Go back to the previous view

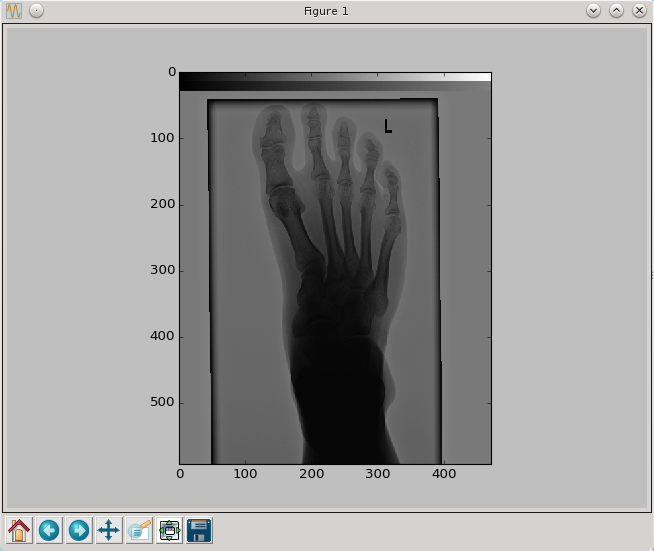click(49, 530)
